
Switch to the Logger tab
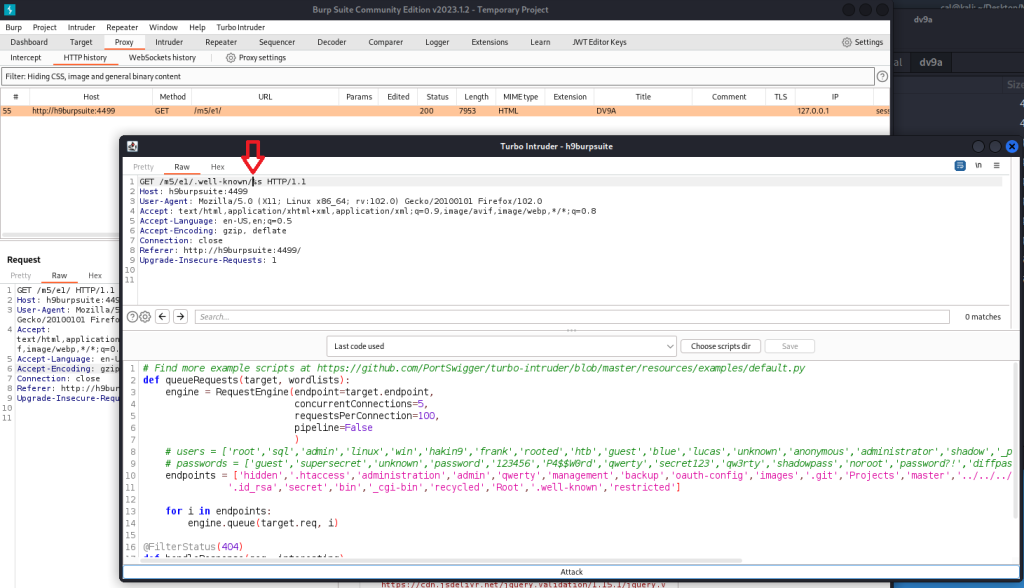(x=437, y=42)
